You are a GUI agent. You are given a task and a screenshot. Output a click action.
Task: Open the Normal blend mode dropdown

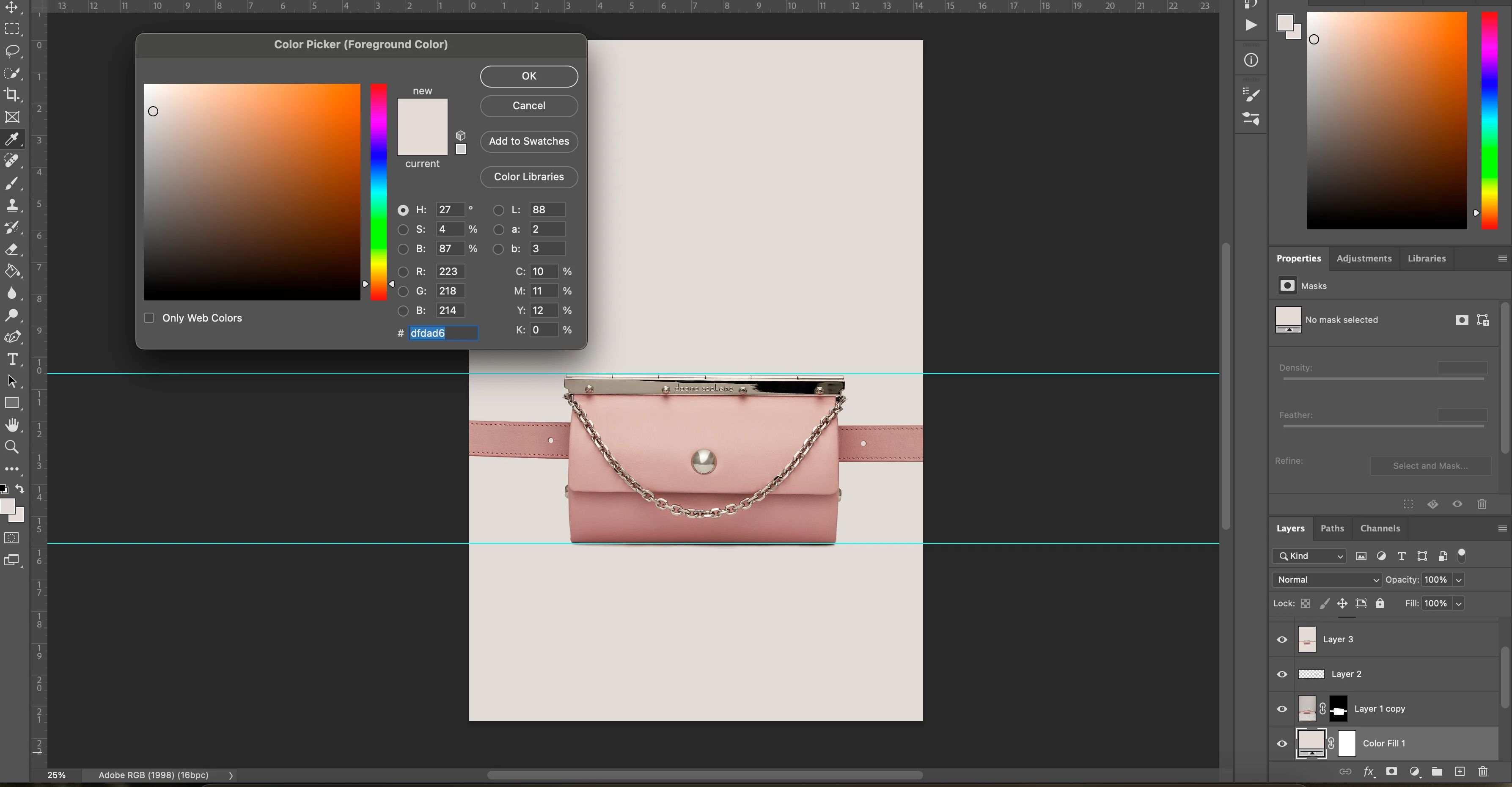click(1327, 579)
